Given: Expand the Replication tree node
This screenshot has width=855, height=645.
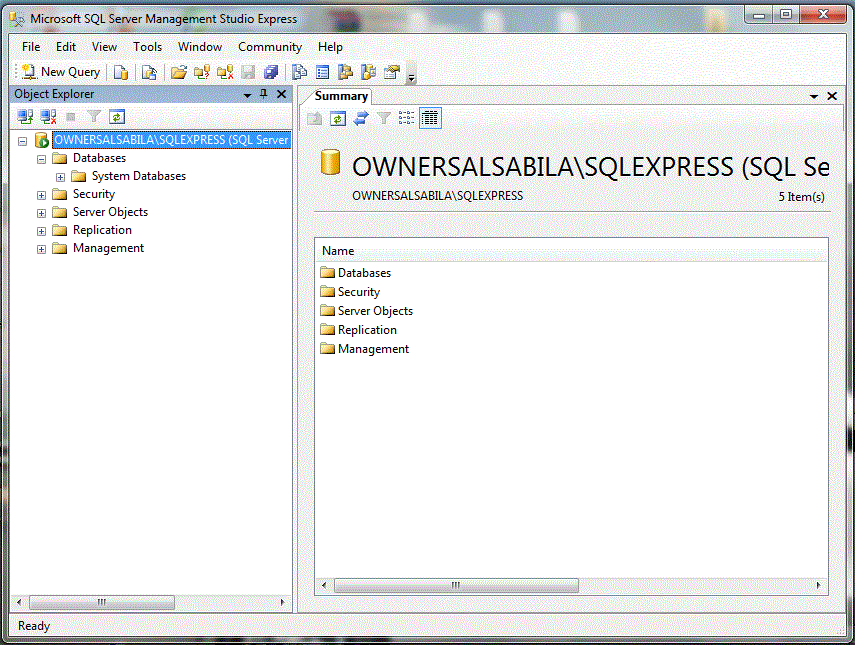Looking at the screenshot, I should point(41,231).
